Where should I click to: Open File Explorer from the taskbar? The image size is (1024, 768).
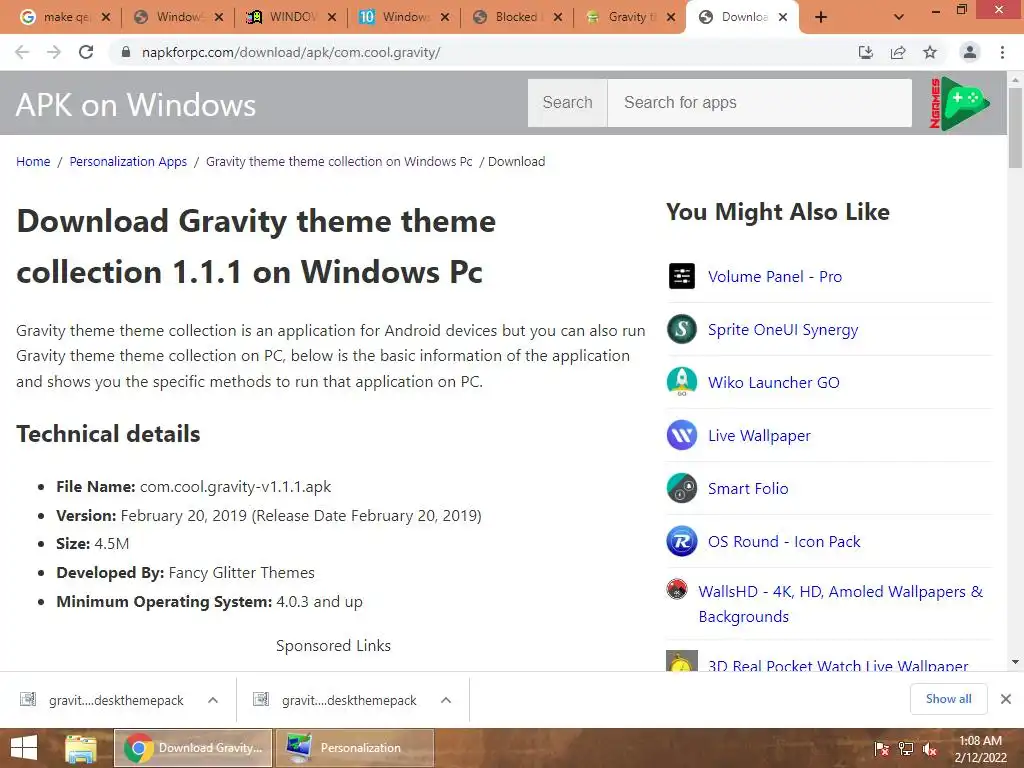(x=80, y=748)
